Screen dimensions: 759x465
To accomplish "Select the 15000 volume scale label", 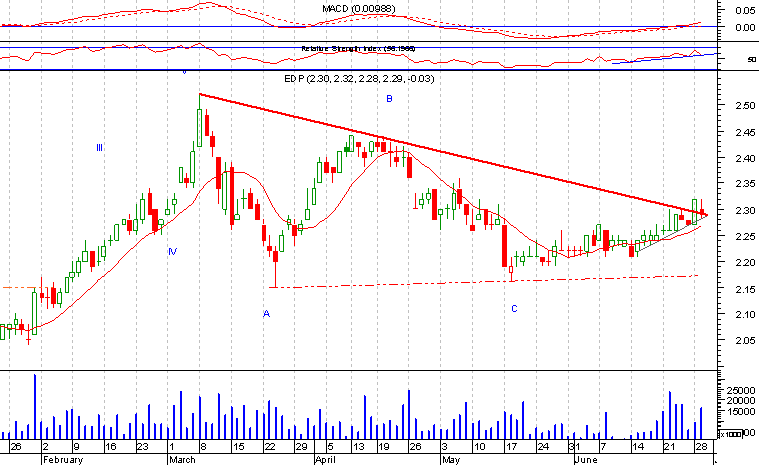I will click(741, 412).
